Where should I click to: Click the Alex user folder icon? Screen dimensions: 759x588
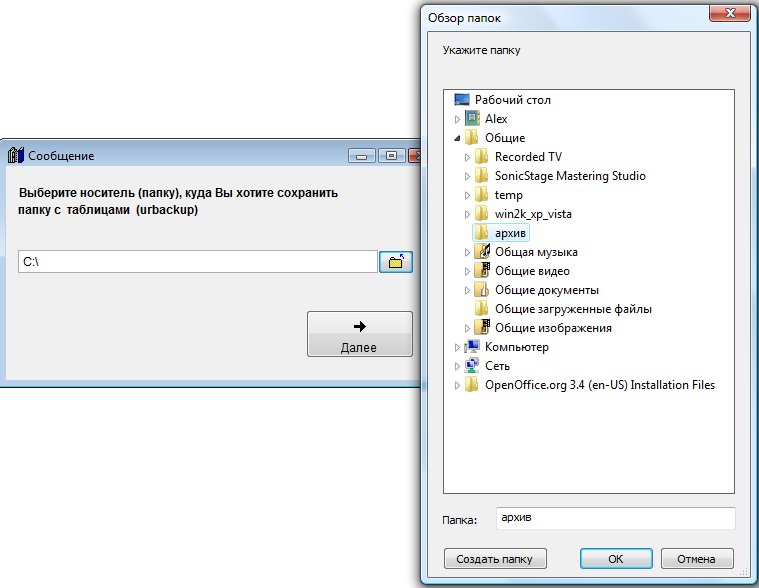click(472, 119)
